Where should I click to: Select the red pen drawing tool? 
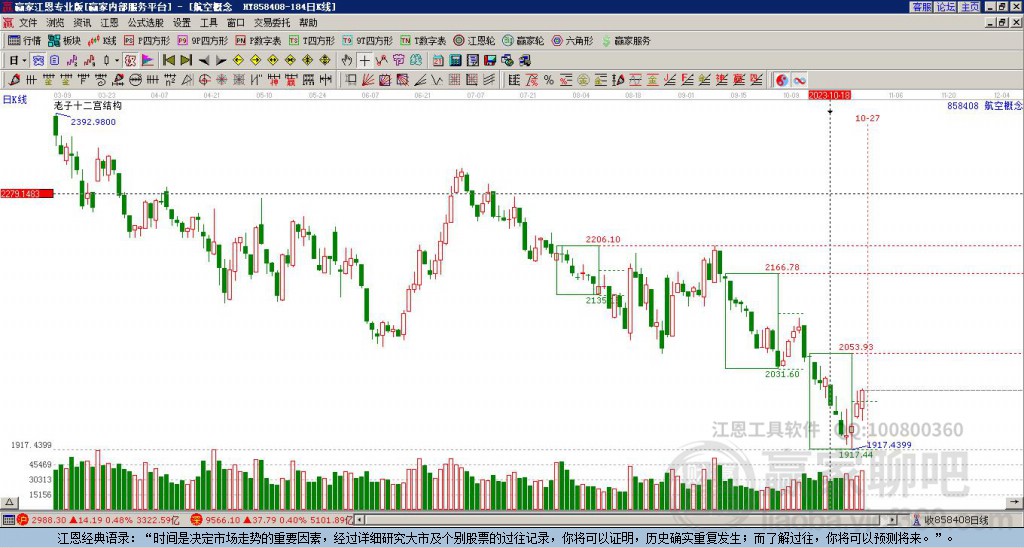tap(14, 80)
